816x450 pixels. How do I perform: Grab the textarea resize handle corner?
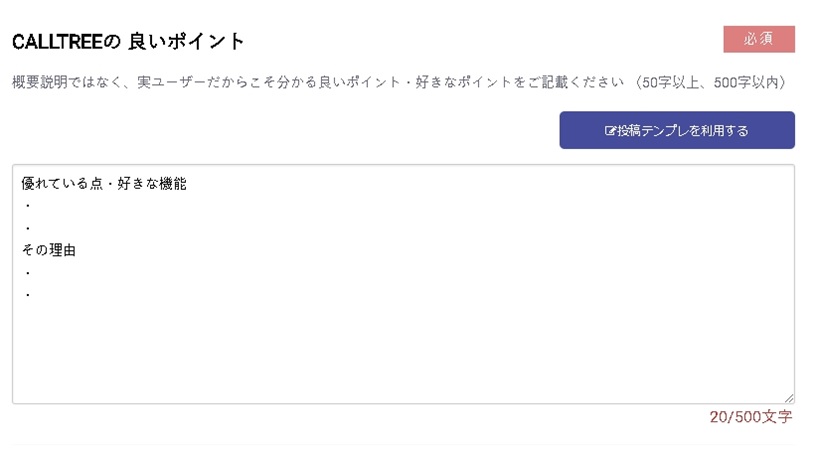[789, 398]
